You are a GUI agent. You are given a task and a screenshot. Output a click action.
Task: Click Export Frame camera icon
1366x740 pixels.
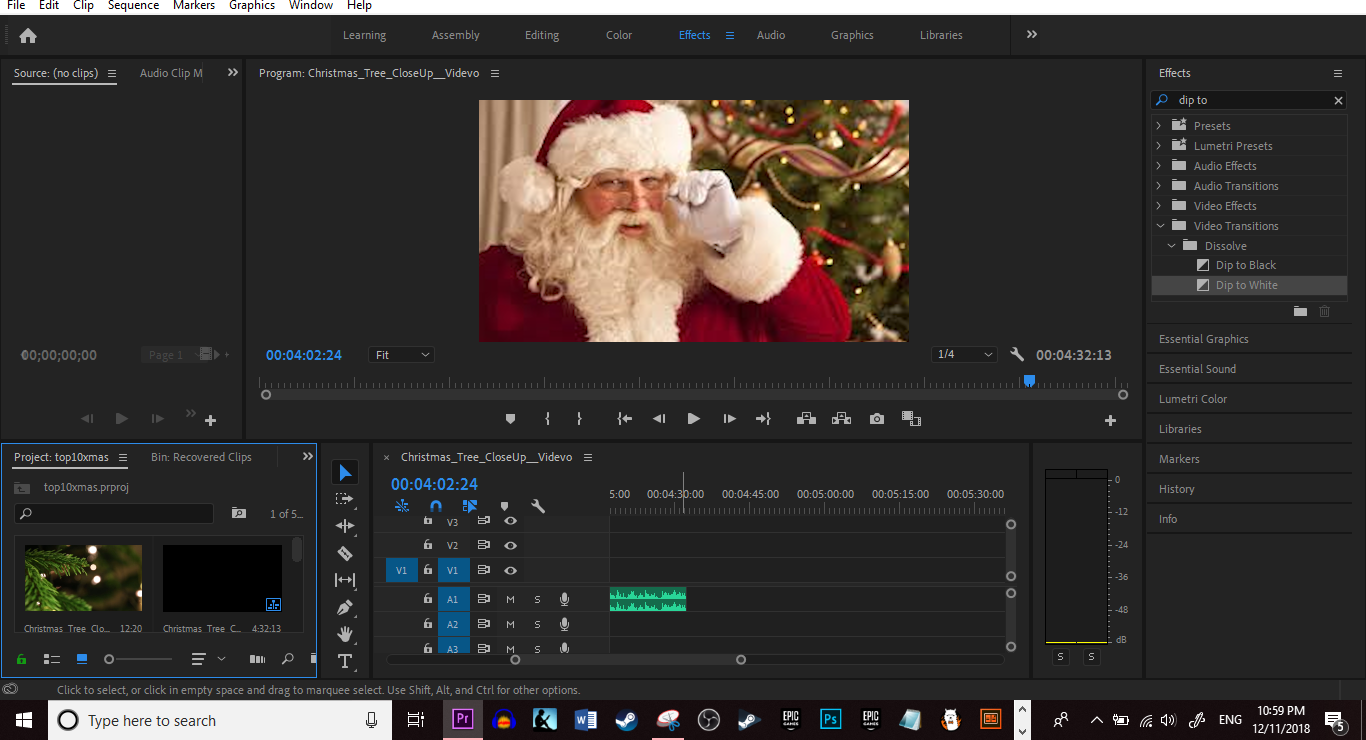pyautogui.click(x=877, y=419)
